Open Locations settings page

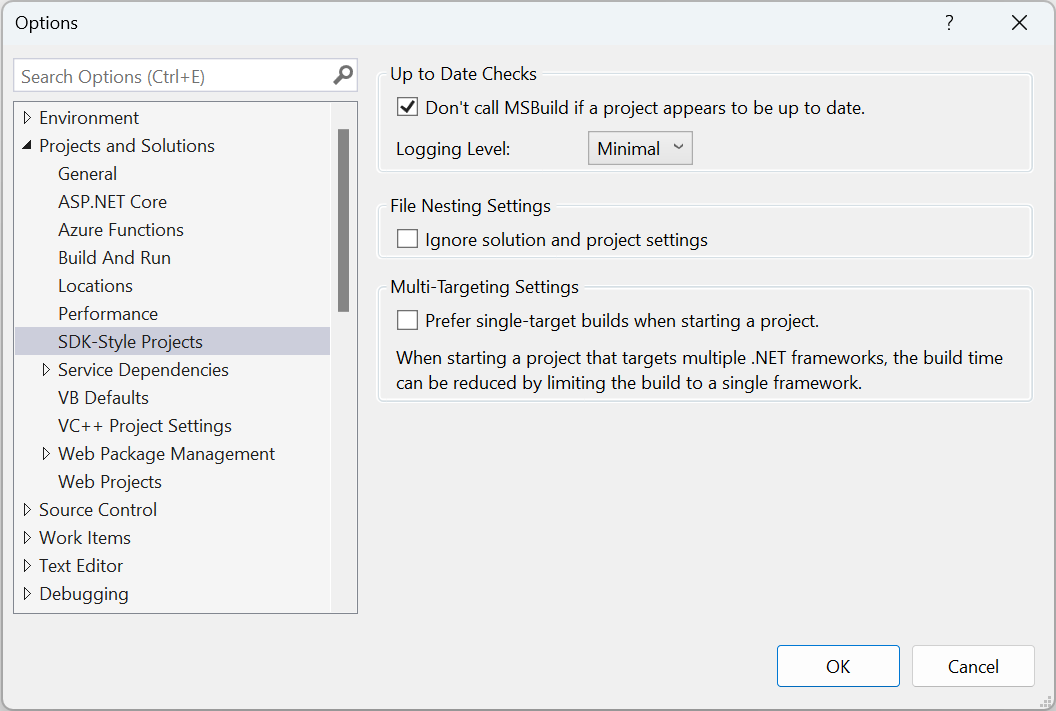point(95,285)
